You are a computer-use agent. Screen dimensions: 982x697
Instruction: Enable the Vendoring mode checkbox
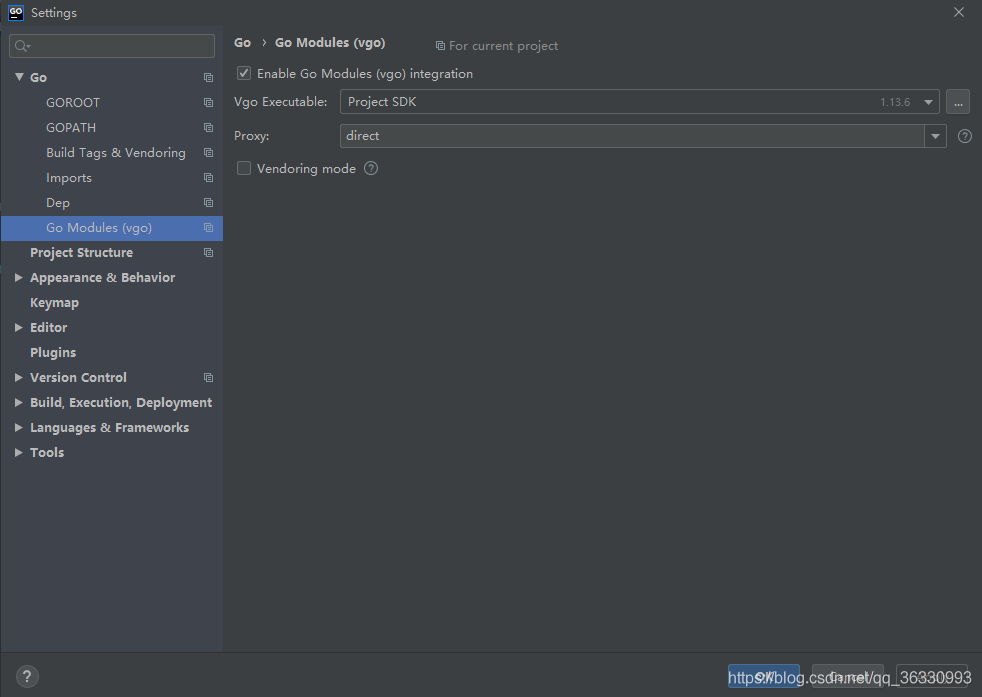pyautogui.click(x=244, y=168)
